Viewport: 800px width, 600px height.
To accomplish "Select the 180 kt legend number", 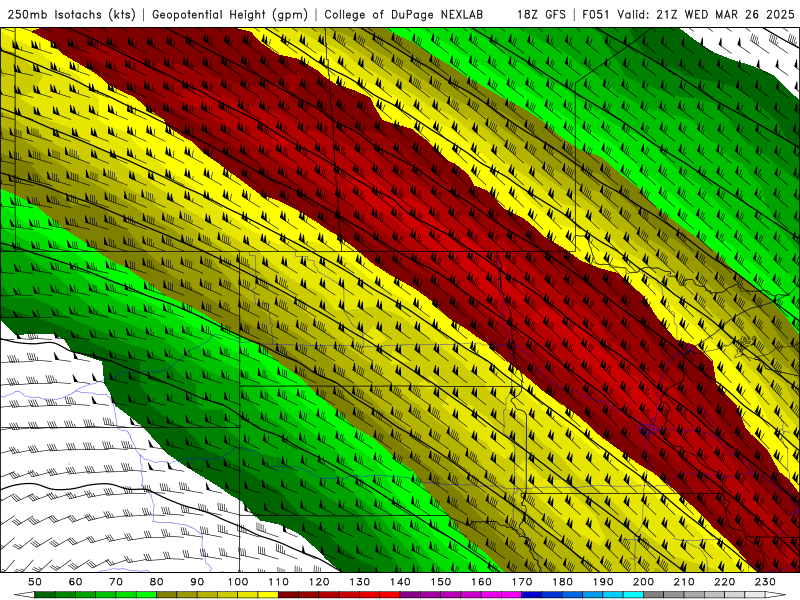I will 562,582.
